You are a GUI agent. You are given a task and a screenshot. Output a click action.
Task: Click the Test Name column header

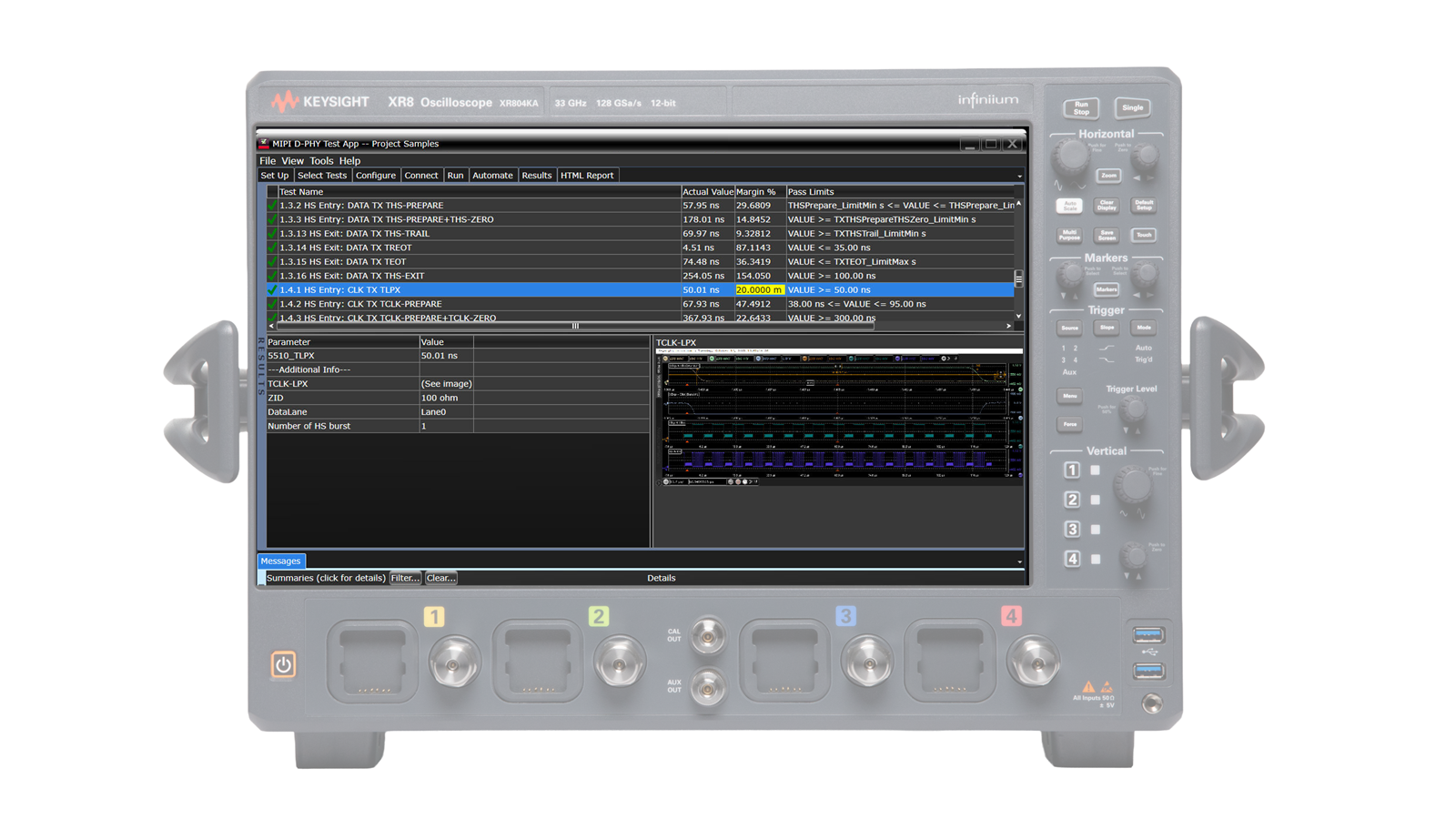point(480,192)
